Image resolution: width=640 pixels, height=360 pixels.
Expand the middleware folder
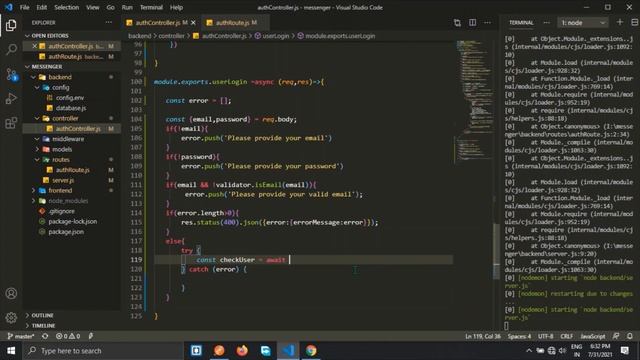coord(68,139)
